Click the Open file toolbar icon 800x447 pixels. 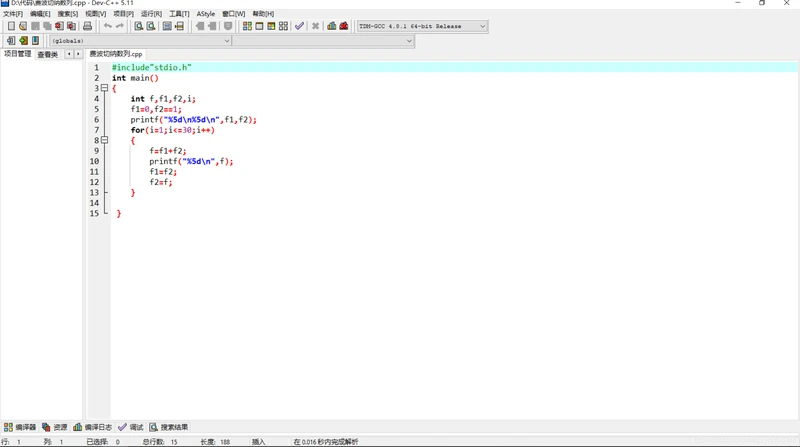click(23, 26)
